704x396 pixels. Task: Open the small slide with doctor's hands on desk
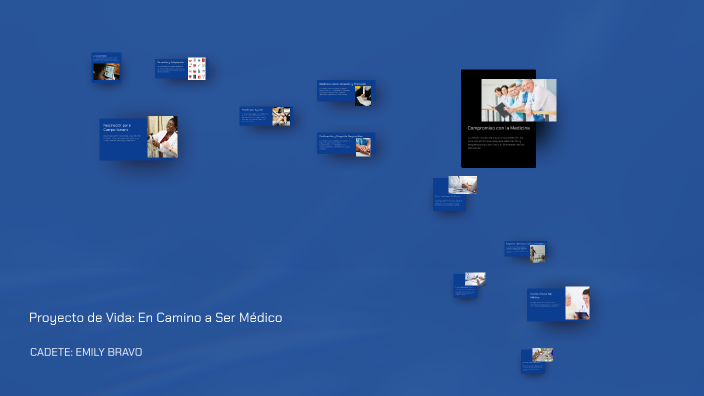pyautogui.click(x=469, y=285)
